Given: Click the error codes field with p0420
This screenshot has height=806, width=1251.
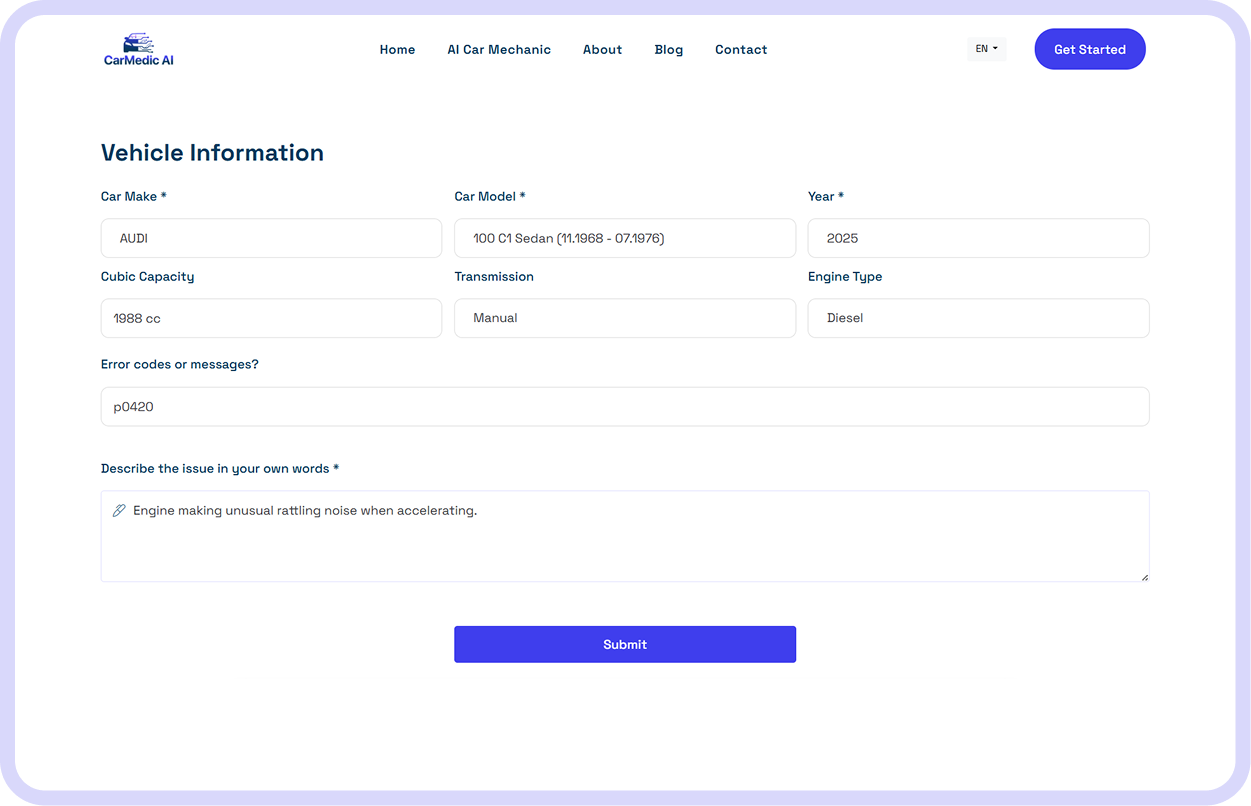Looking at the screenshot, I should tap(625, 407).
